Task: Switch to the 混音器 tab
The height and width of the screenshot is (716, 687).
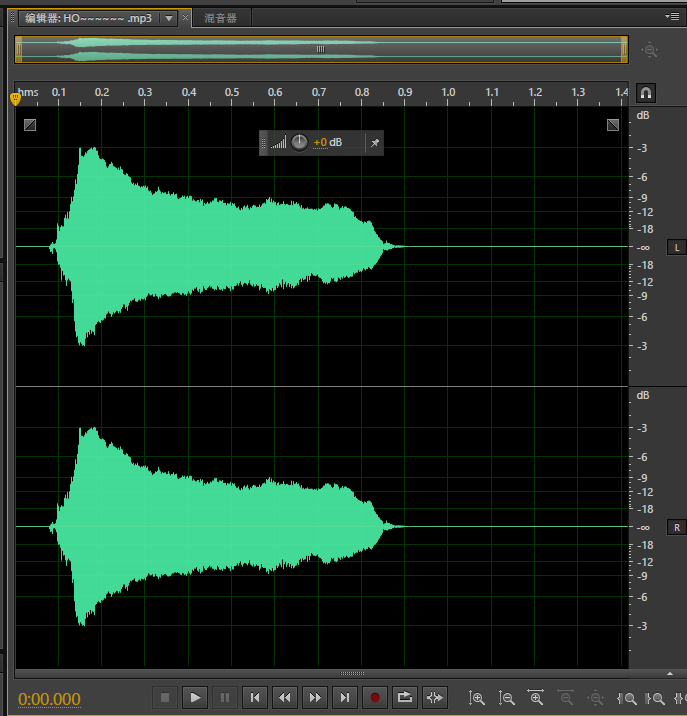Action: tap(220, 18)
